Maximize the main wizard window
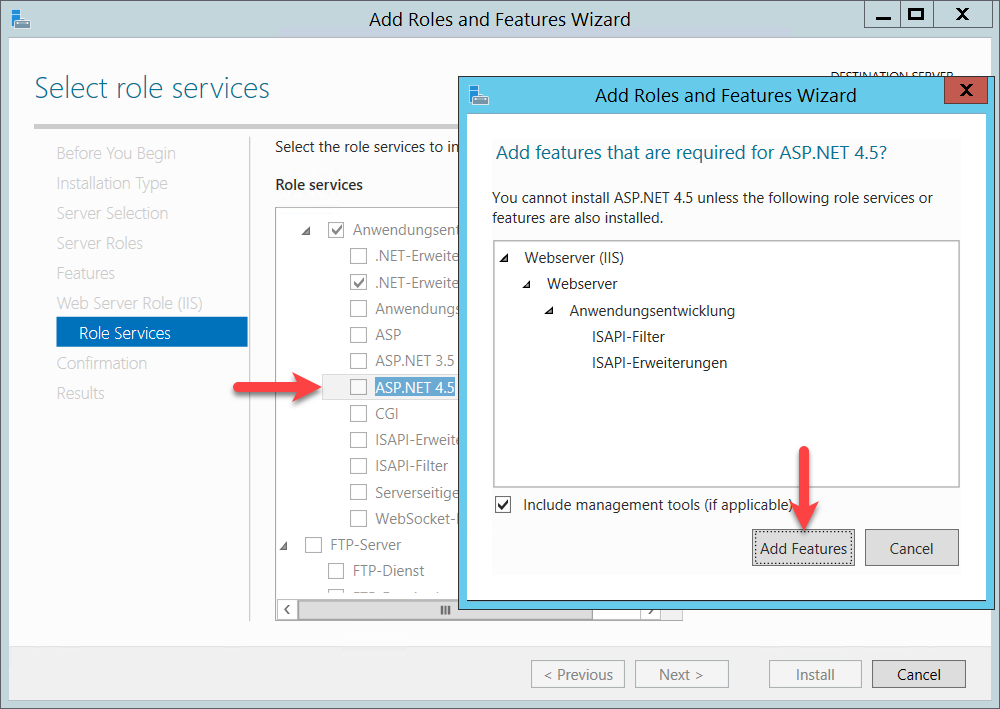 (913, 15)
